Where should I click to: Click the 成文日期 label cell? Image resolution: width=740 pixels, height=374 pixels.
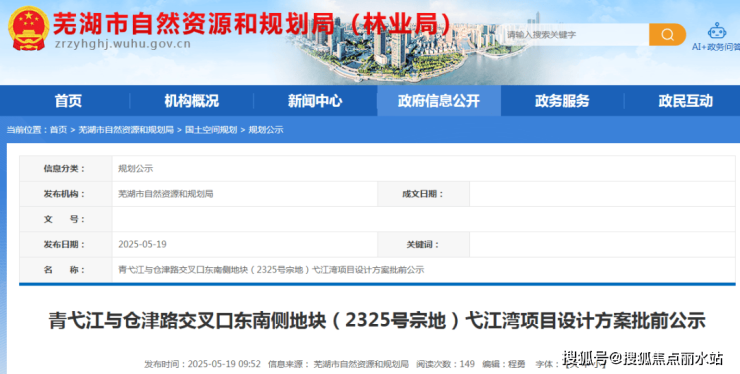[423, 194]
